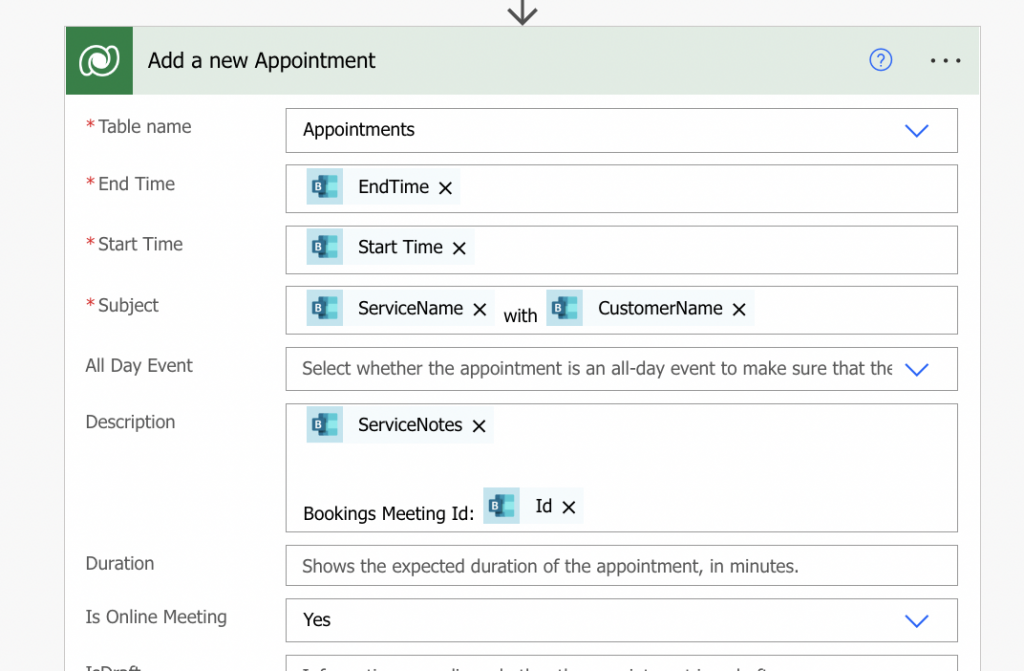
Task: Click the Bookings icon on CustomerName token
Action: [x=565, y=308]
